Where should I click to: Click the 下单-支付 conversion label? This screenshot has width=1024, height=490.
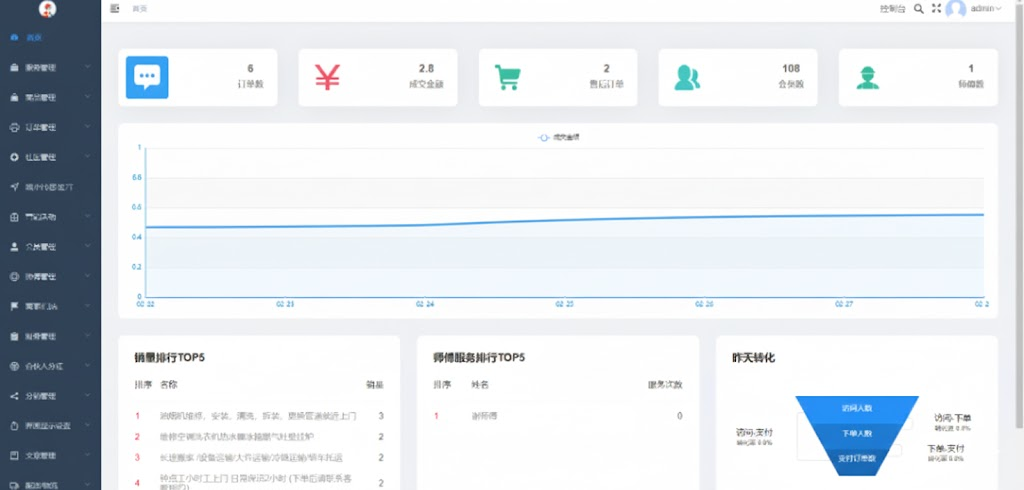[946, 448]
